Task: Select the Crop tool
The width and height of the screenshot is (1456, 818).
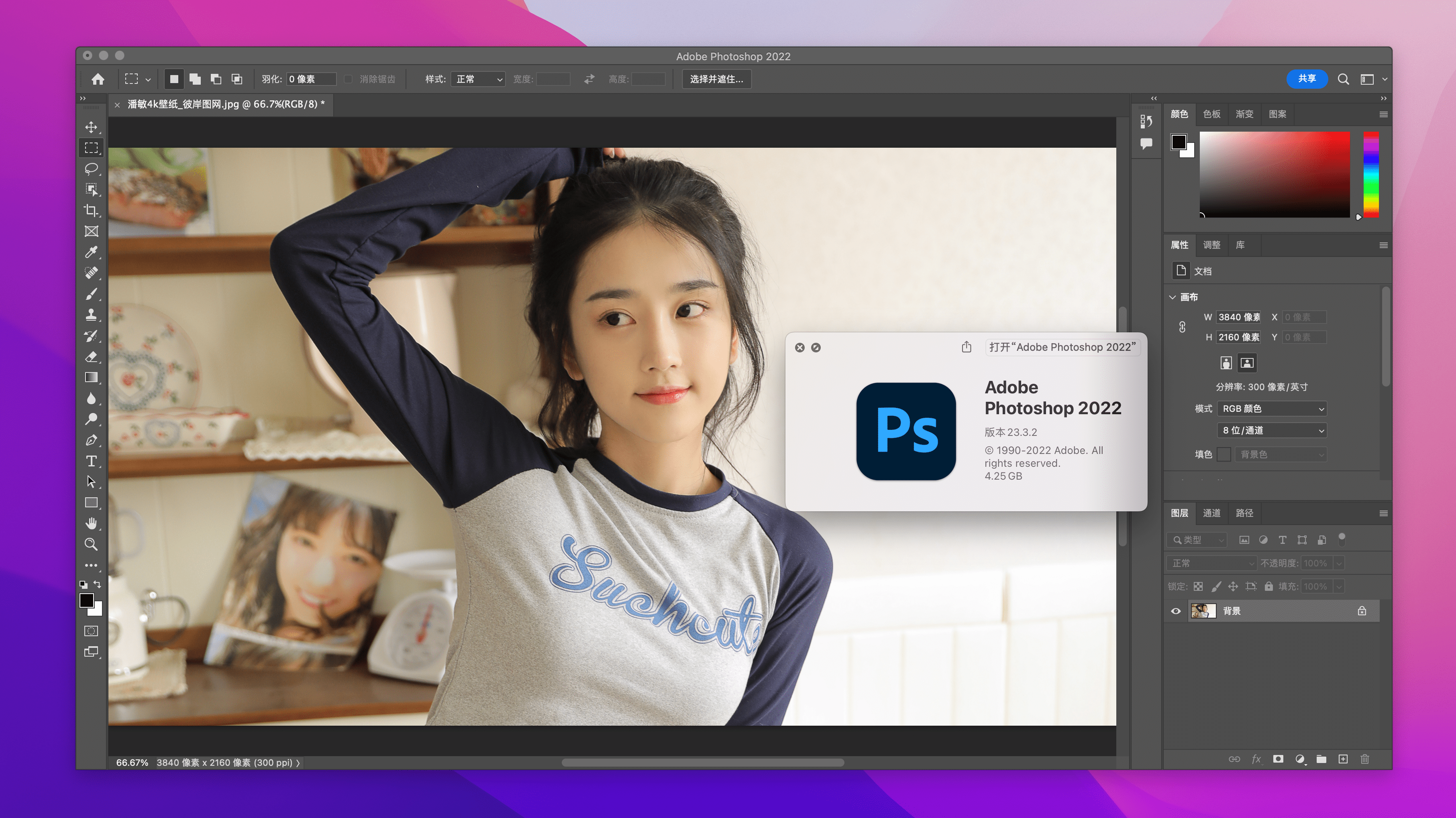Action: pos(91,211)
